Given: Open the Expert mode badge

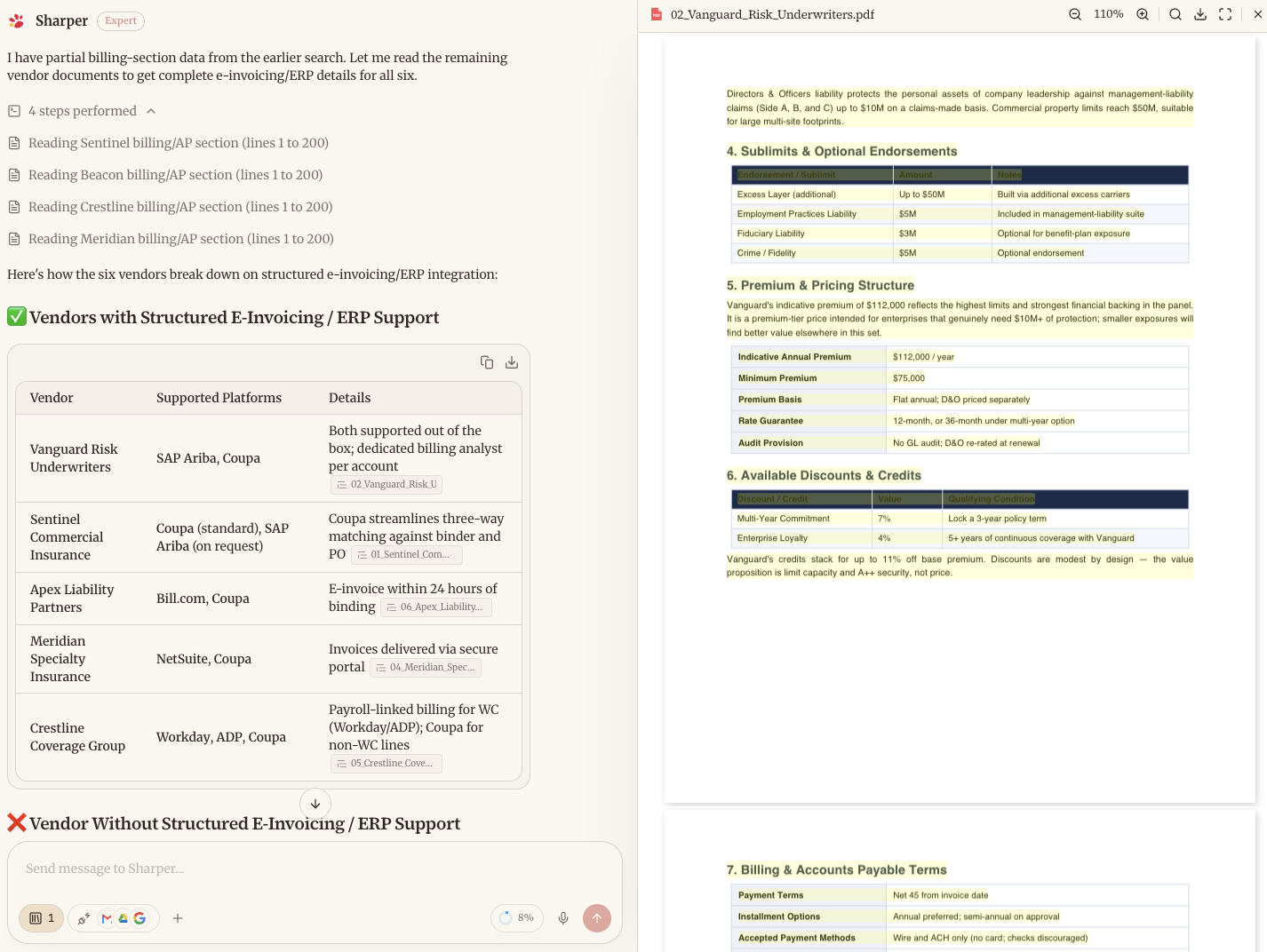Looking at the screenshot, I should click(x=121, y=20).
